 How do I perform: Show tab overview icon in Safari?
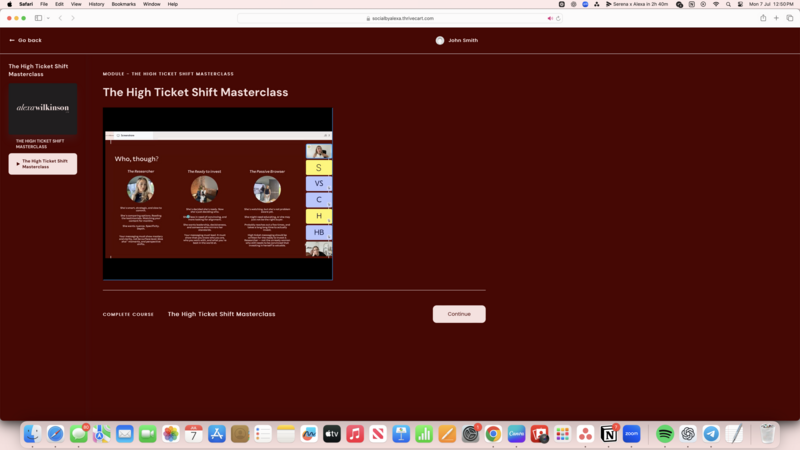[790, 18]
